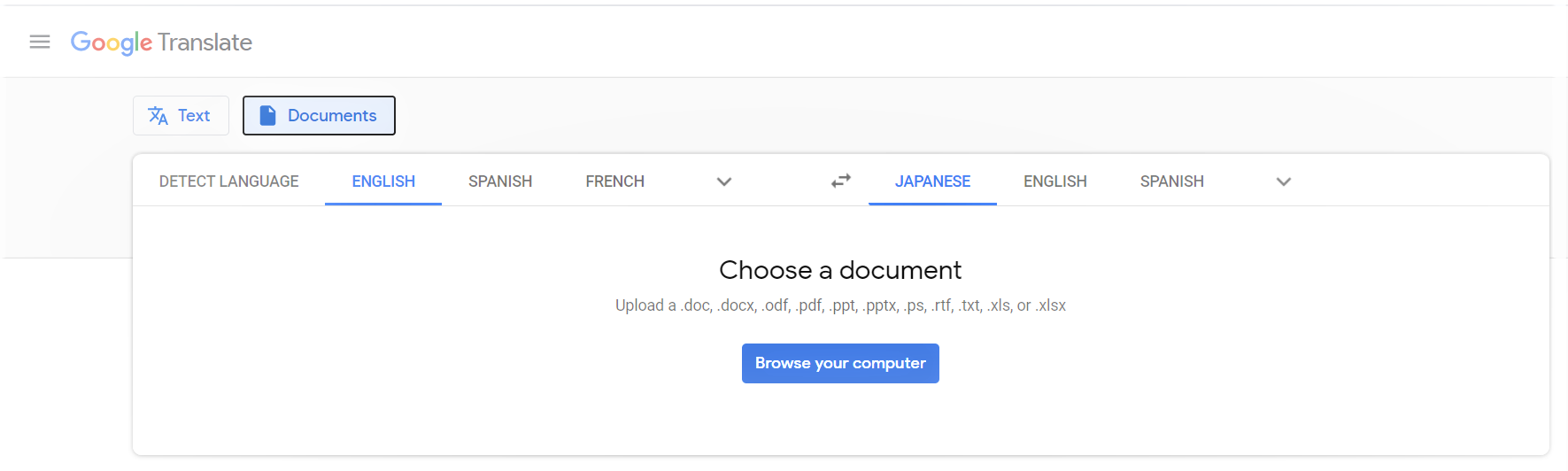
Task: Expand more source languages chevron
Action: click(x=724, y=181)
